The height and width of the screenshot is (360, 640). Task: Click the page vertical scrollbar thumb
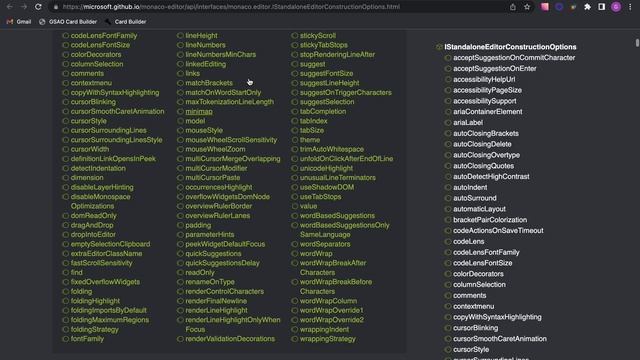[637, 42]
